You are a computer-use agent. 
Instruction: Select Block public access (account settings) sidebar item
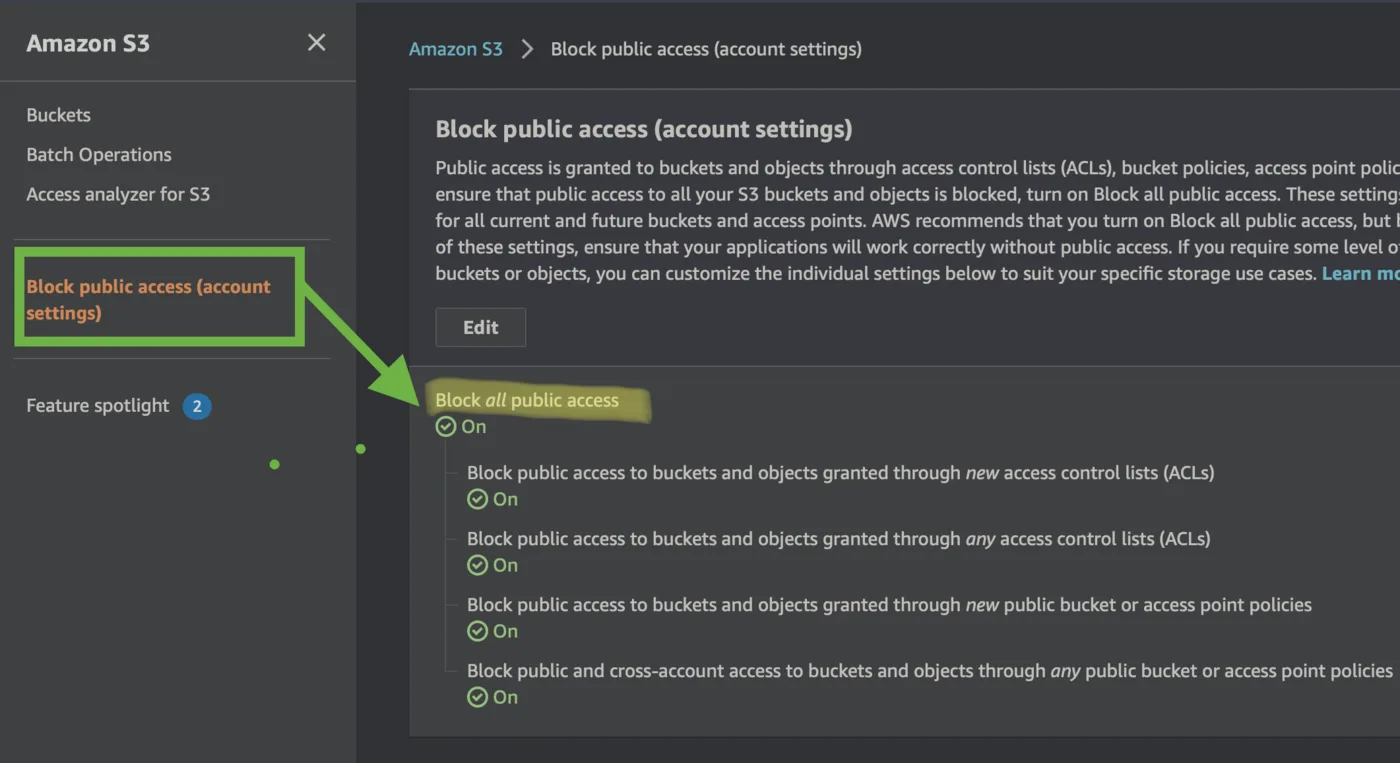coord(149,299)
